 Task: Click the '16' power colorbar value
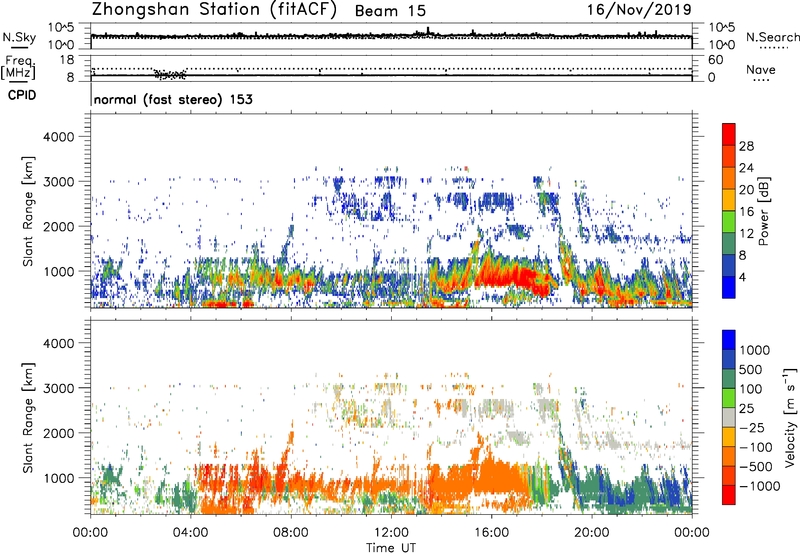(x=746, y=212)
